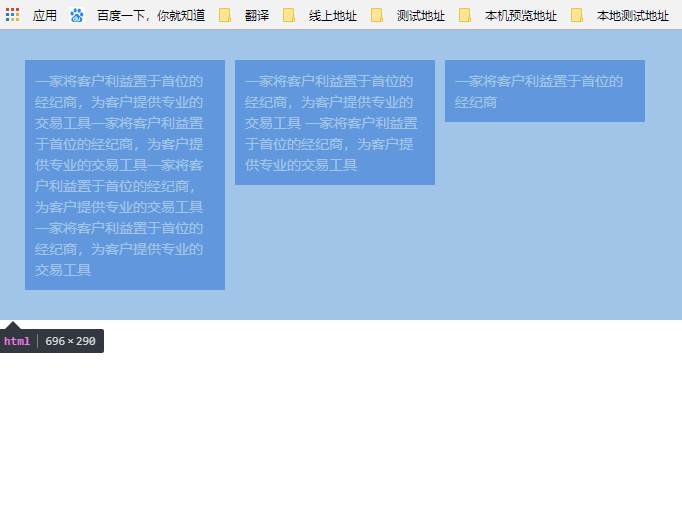Click the folder icon beside 翻译

[225, 15]
